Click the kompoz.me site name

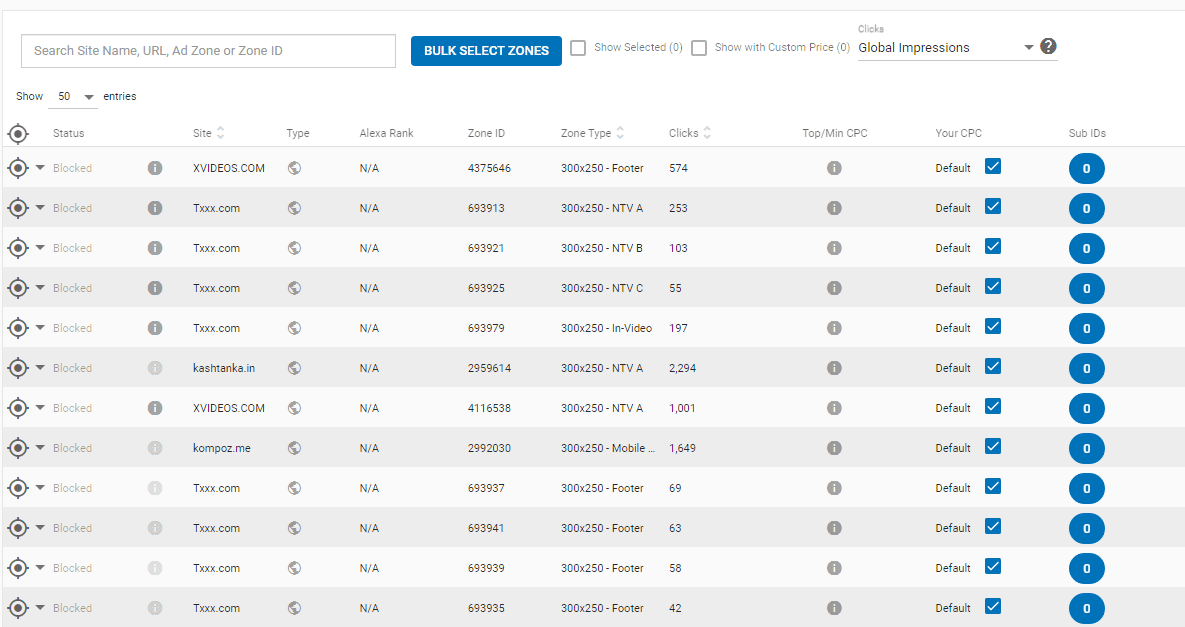[x=221, y=448]
